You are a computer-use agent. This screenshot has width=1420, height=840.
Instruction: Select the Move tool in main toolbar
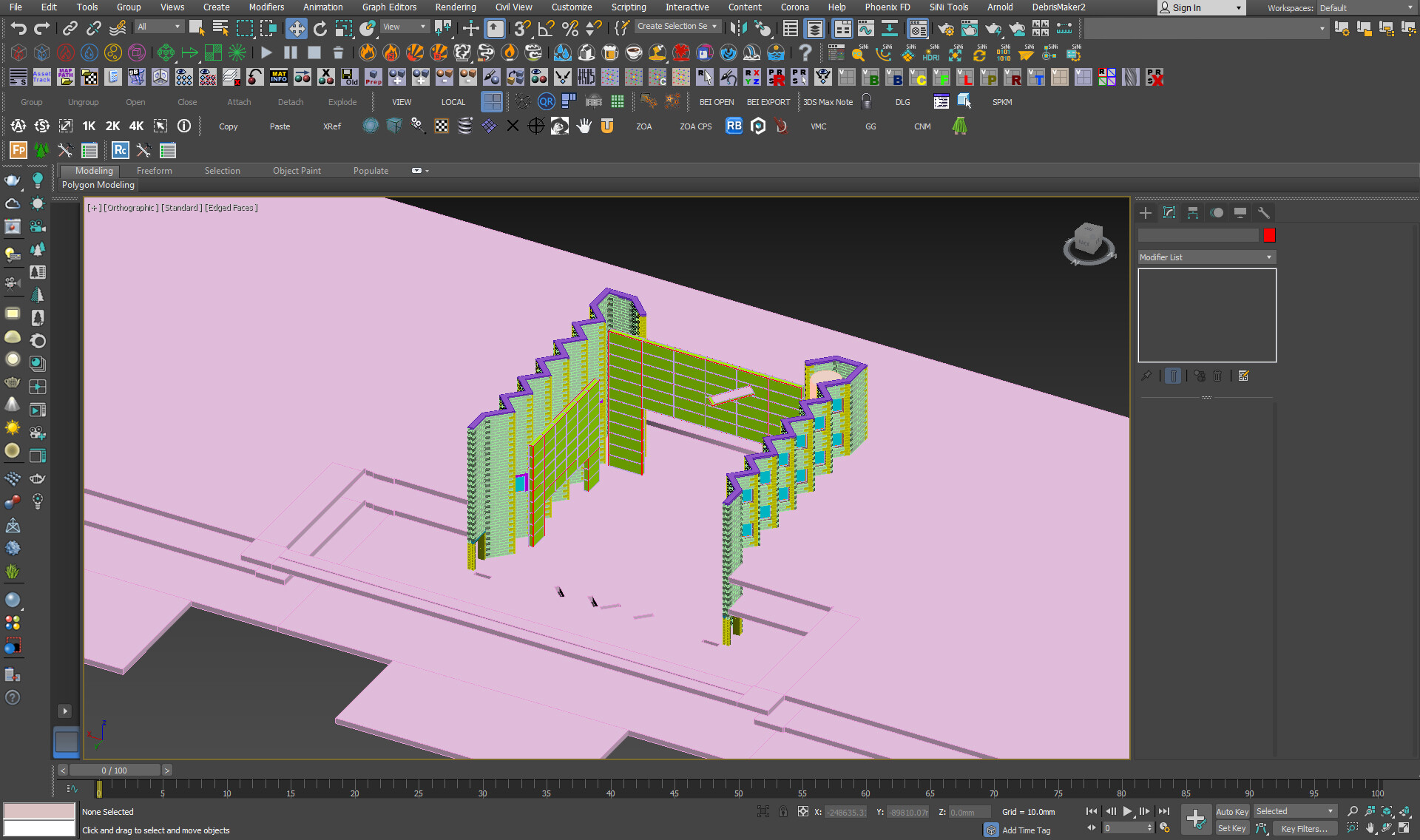pos(296,29)
